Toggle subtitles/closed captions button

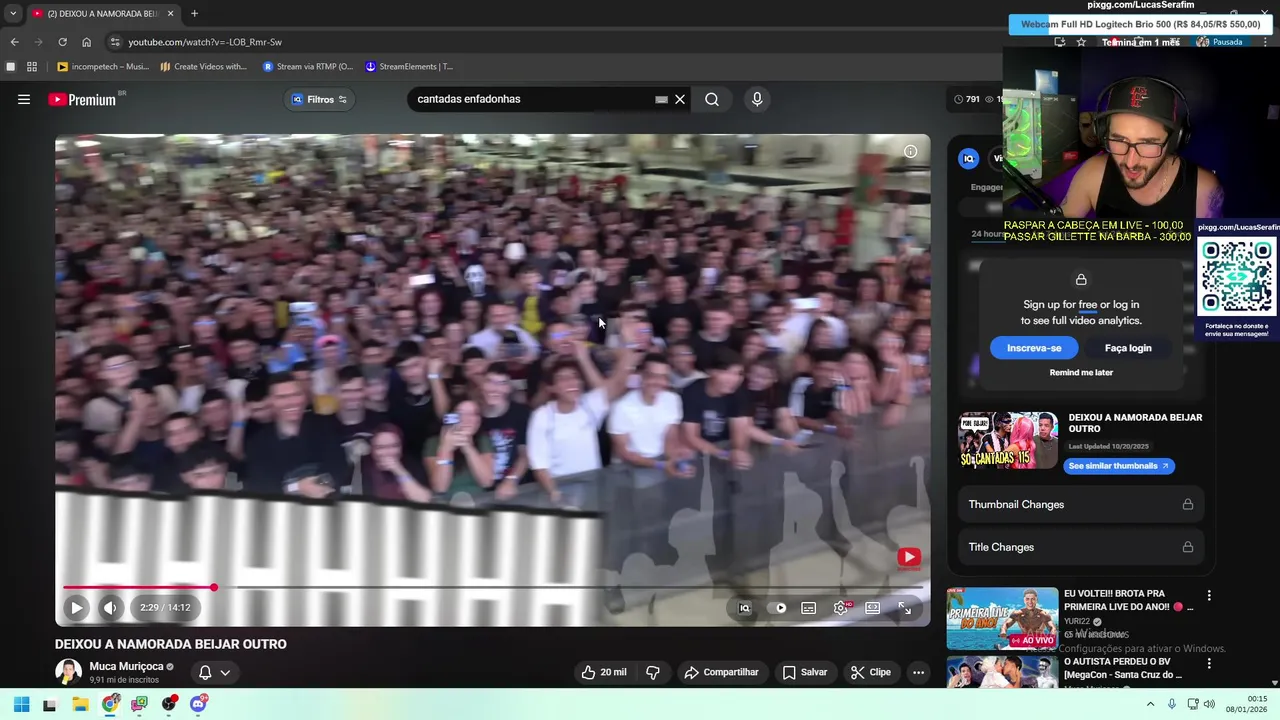(809, 607)
